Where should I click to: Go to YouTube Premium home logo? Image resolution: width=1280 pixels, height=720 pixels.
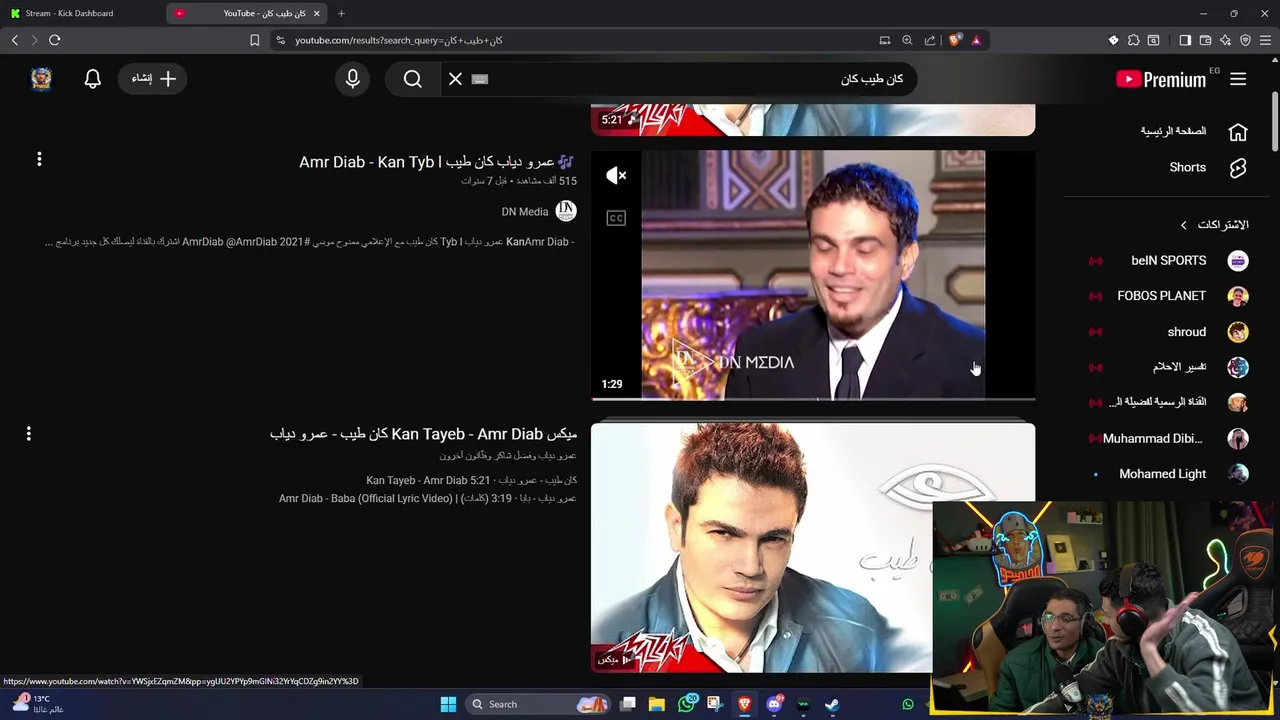pyautogui.click(x=1162, y=79)
